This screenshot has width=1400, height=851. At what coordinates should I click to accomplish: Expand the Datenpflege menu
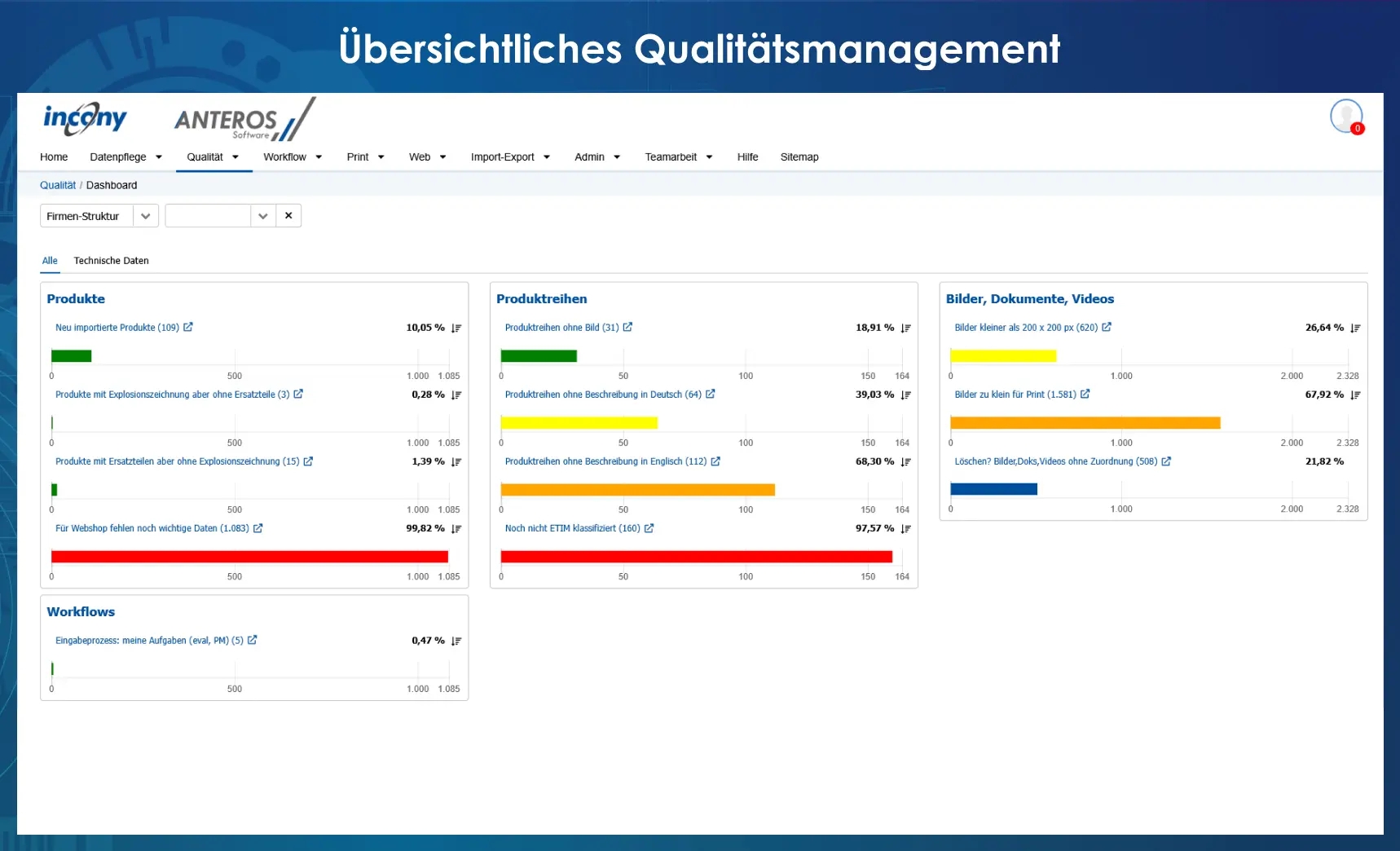[x=126, y=157]
